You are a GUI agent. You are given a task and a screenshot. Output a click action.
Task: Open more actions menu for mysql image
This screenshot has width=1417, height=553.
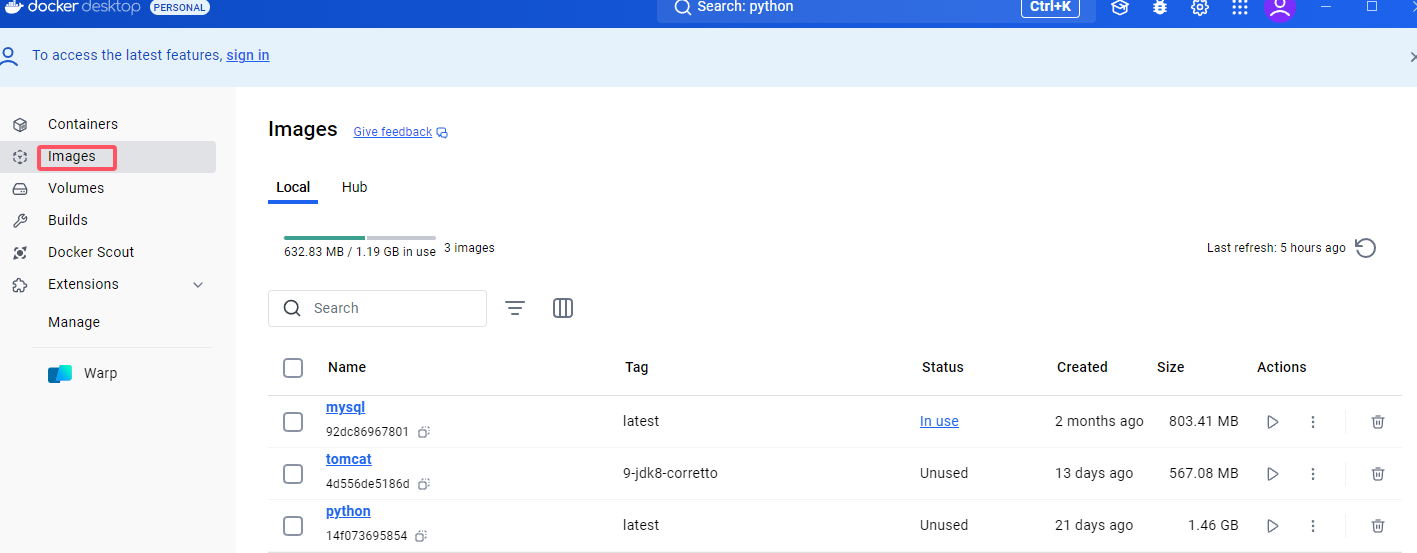1313,422
